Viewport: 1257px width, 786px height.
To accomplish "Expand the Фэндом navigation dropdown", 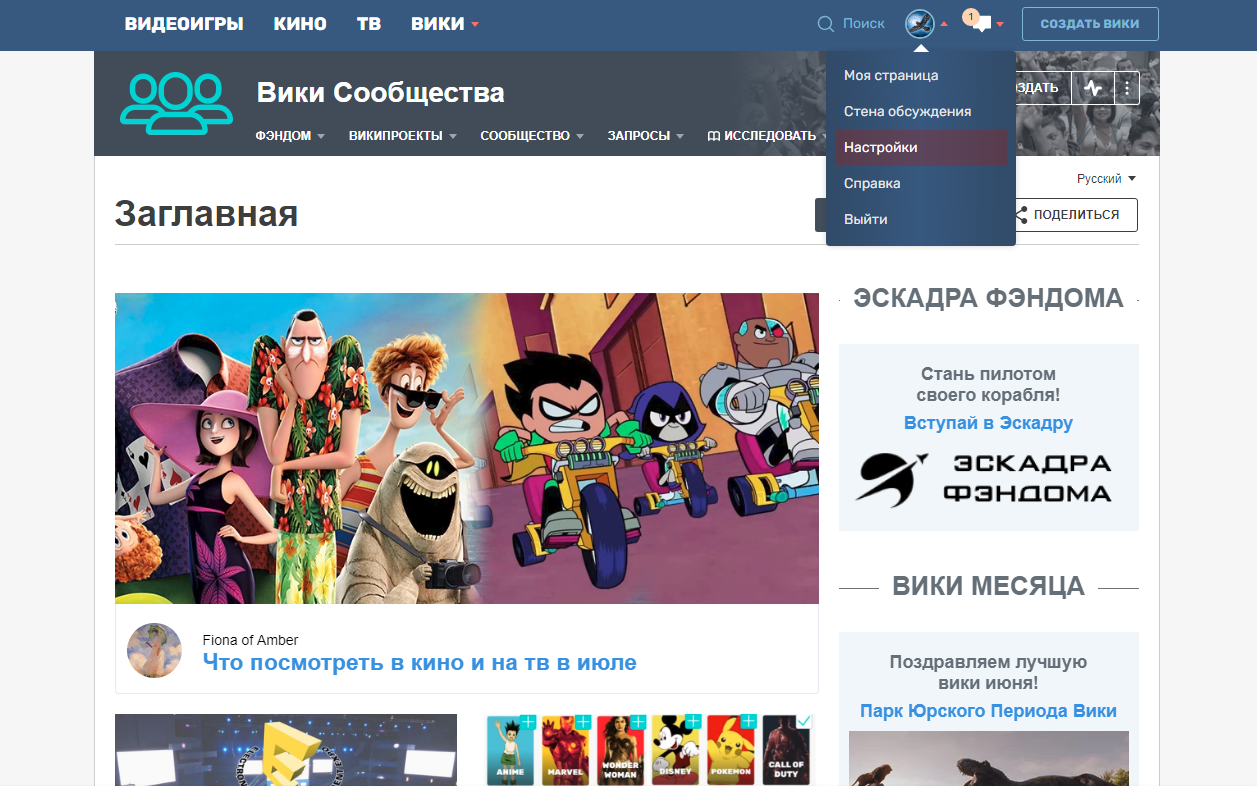I will tap(321, 136).
